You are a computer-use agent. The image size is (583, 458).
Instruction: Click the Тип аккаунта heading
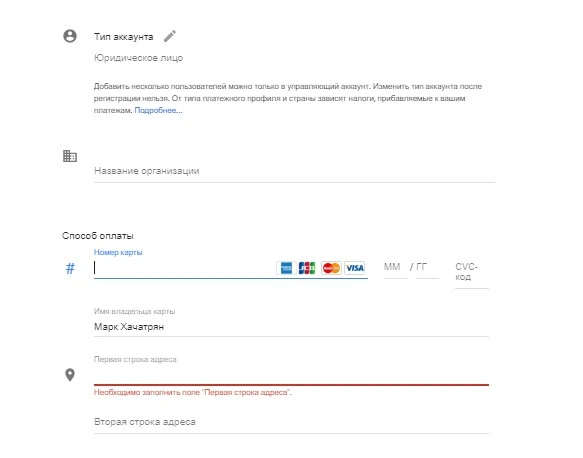point(123,37)
